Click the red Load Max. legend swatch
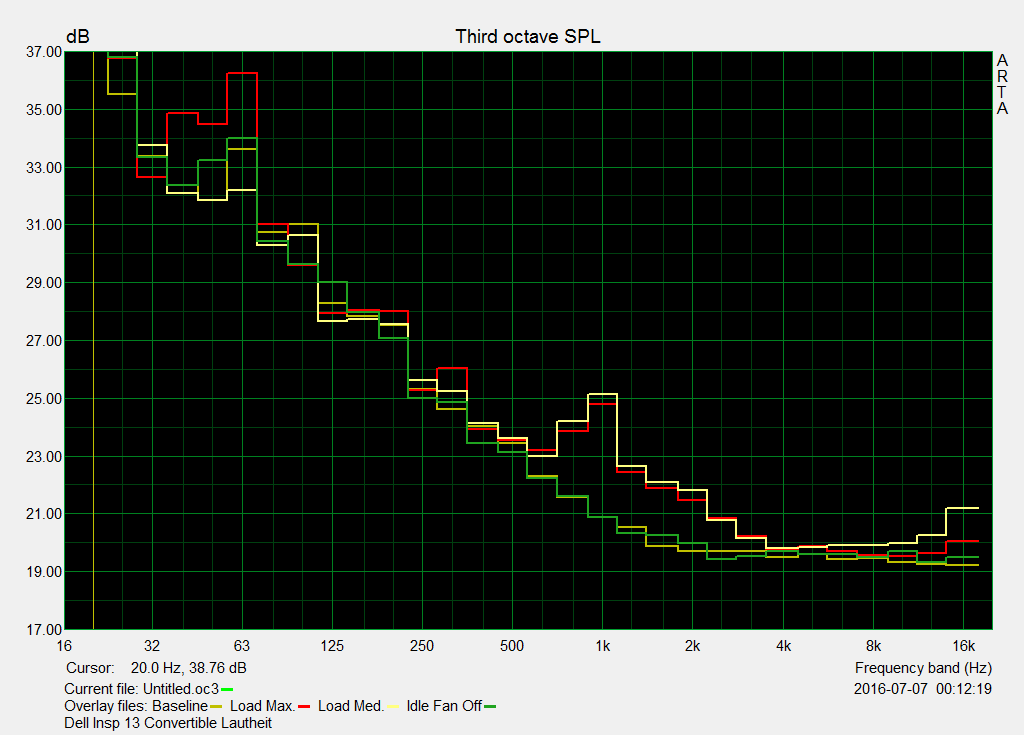Viewport: 1024px width, 735px height. (x=304, y=707)
